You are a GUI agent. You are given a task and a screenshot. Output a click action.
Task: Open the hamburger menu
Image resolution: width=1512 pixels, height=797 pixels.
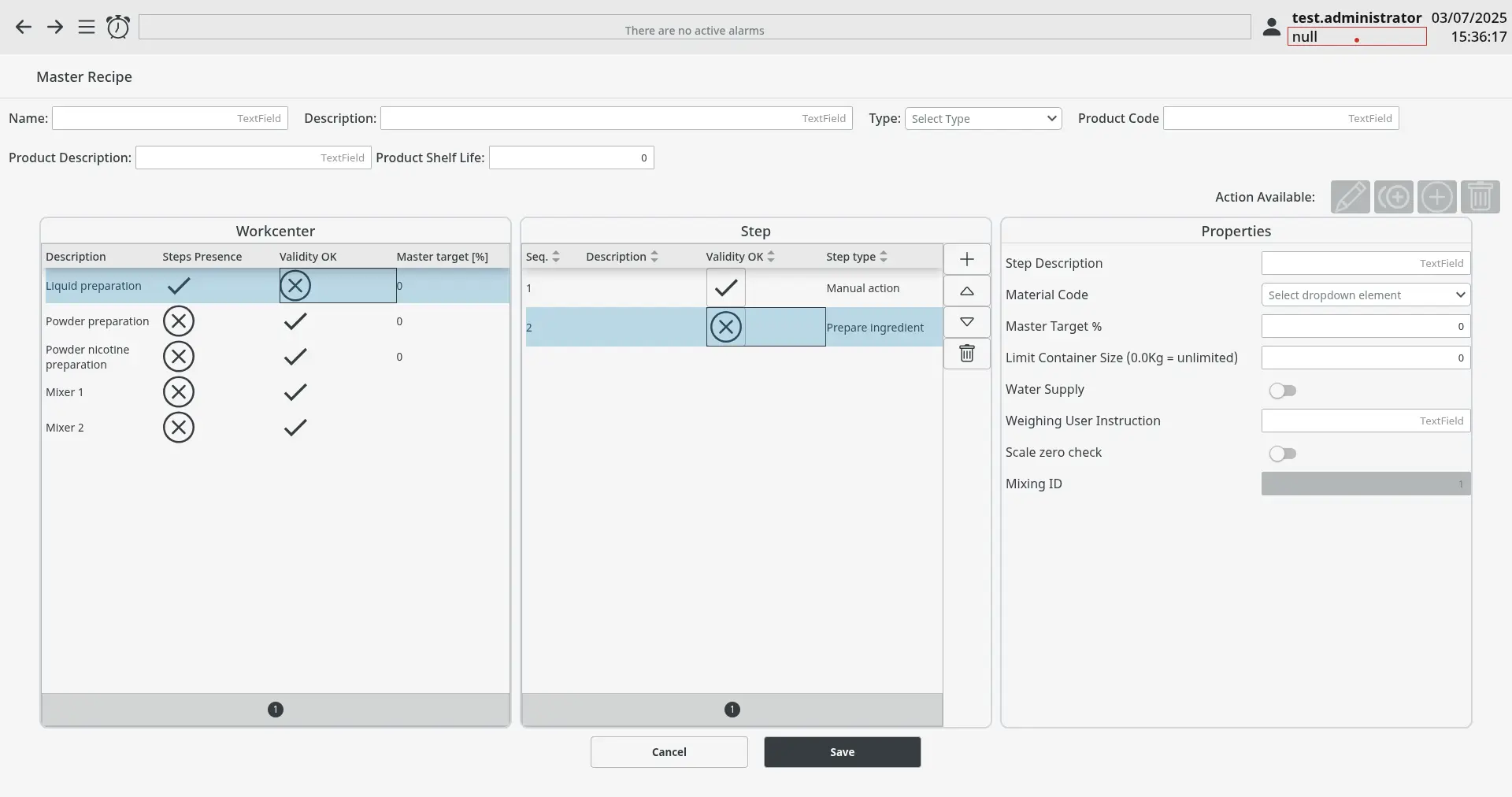coord(87,28)
